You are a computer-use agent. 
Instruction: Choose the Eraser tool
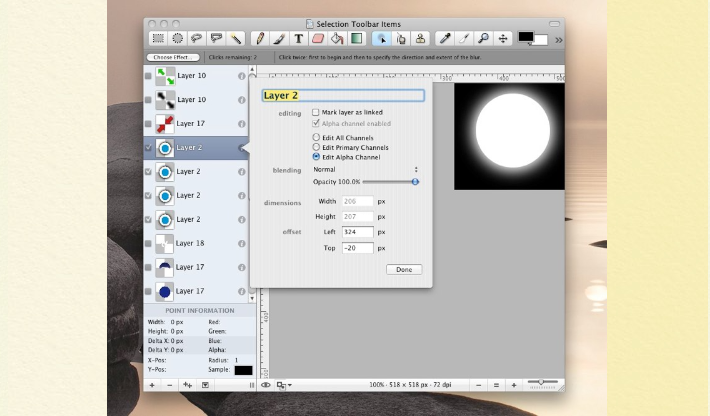(x=318, y=39)
